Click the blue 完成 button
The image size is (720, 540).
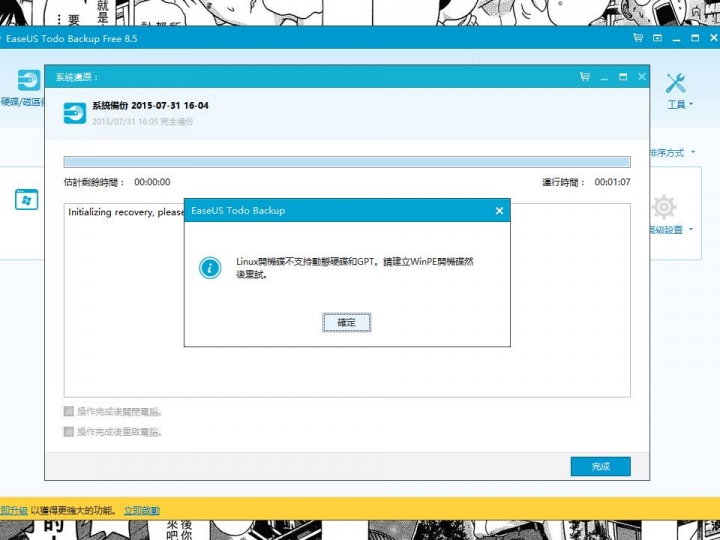(x=600, y=467)
